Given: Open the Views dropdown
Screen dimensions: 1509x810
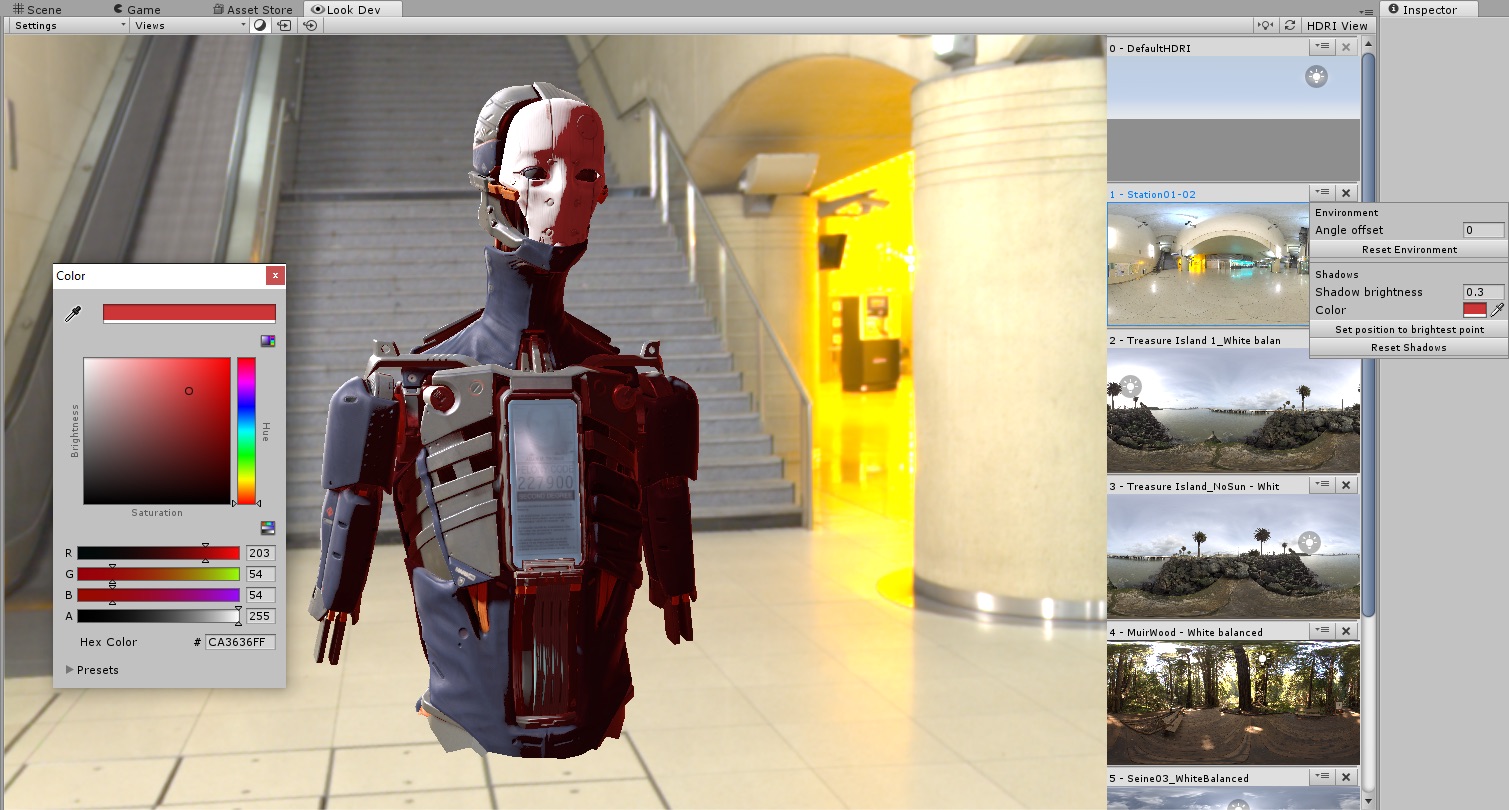Looking at the screenshot, I should (188, 25).
